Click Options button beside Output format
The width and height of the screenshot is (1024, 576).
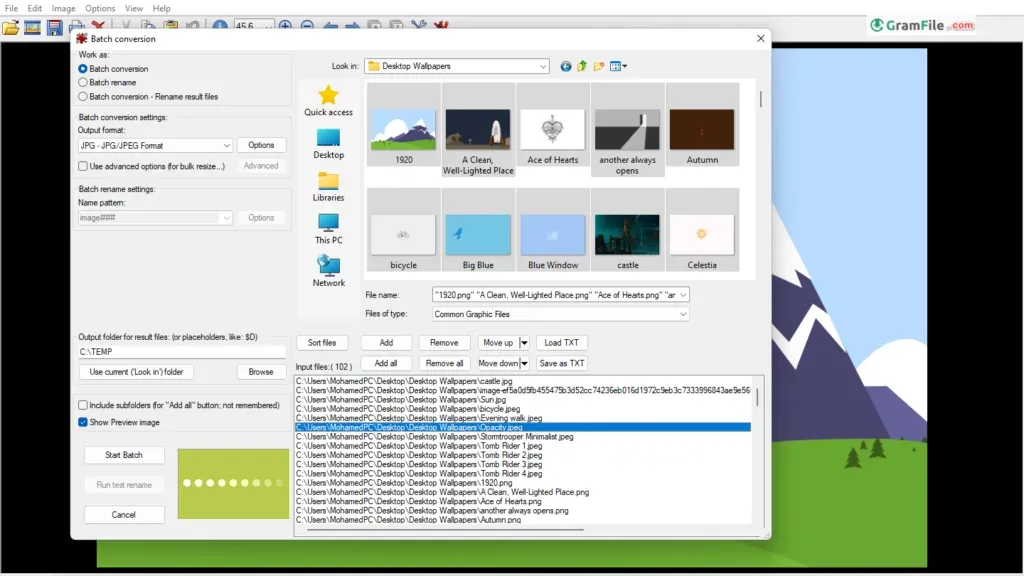261,145
